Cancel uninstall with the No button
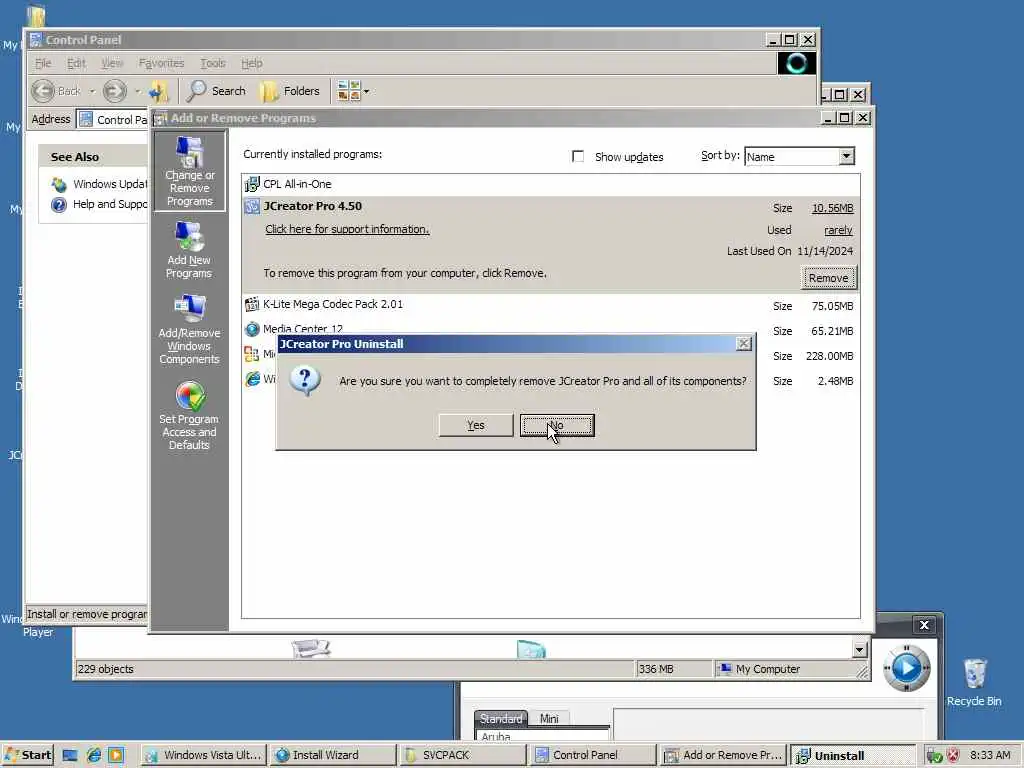The image size is (1024, 768). coord(556,425)
